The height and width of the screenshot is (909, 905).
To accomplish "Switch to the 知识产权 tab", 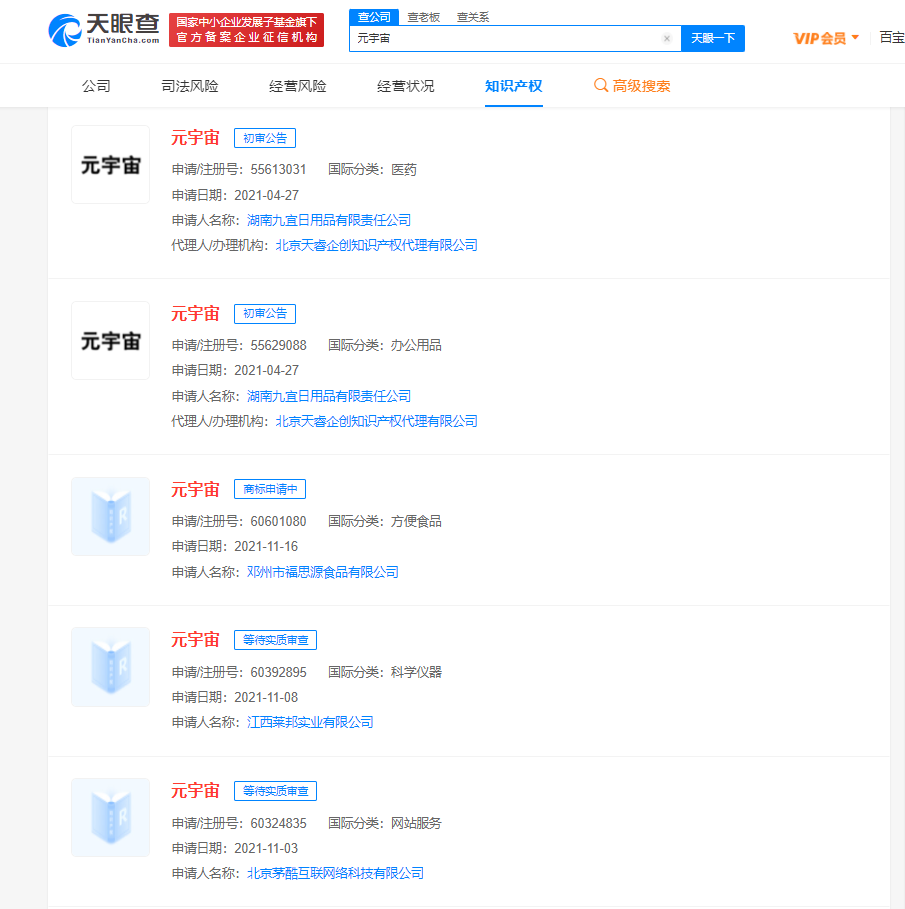I will click(x=514, y=86).
